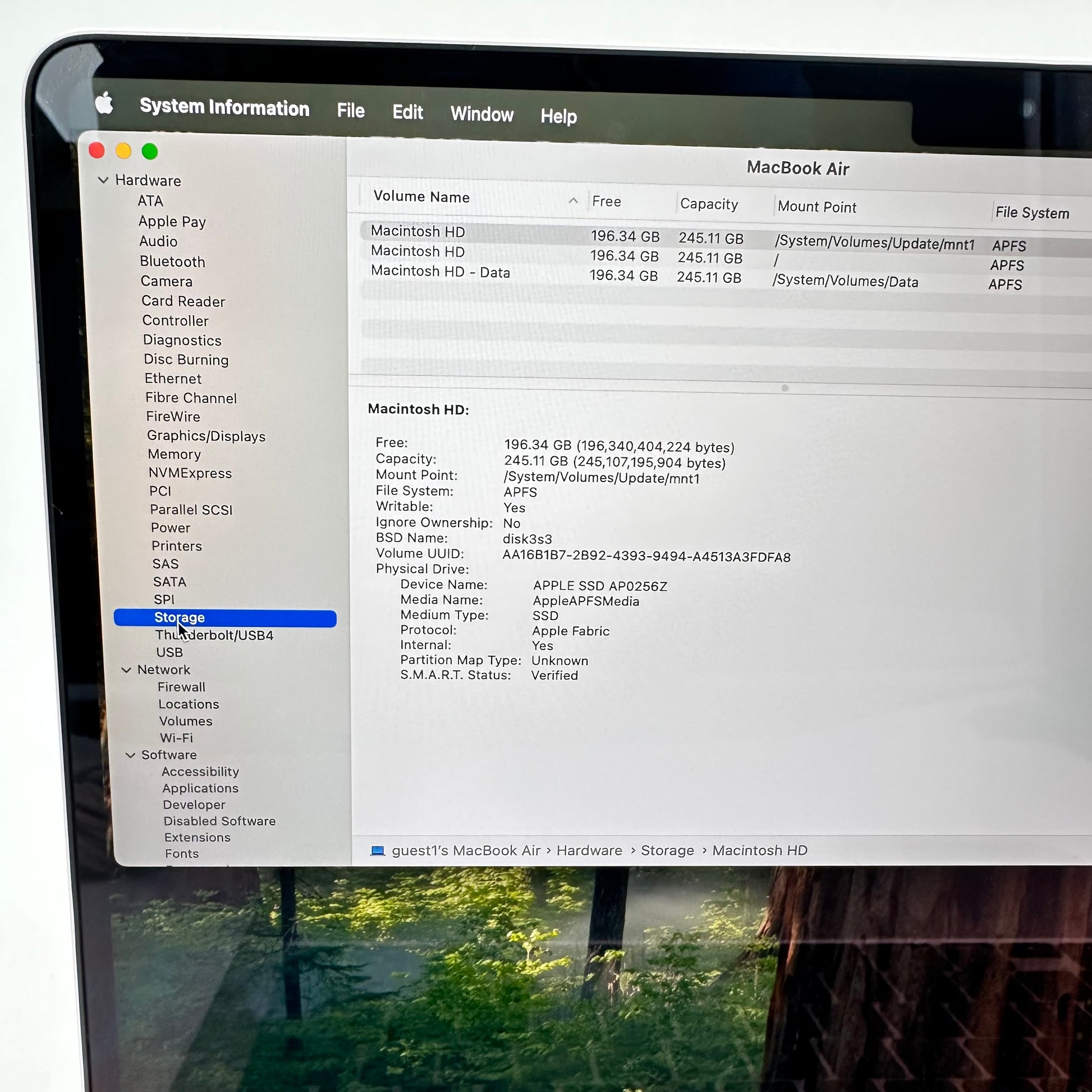Click Hardware in the path bar

(589, 851)
